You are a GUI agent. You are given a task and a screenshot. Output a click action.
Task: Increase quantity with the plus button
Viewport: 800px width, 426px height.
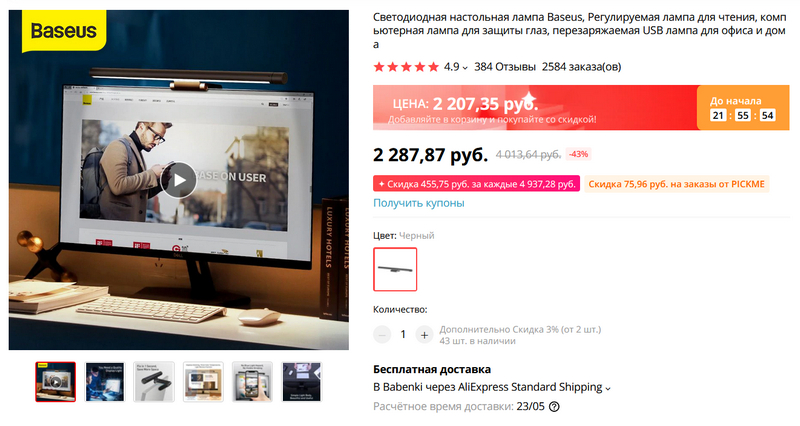(x=424, y=335)
